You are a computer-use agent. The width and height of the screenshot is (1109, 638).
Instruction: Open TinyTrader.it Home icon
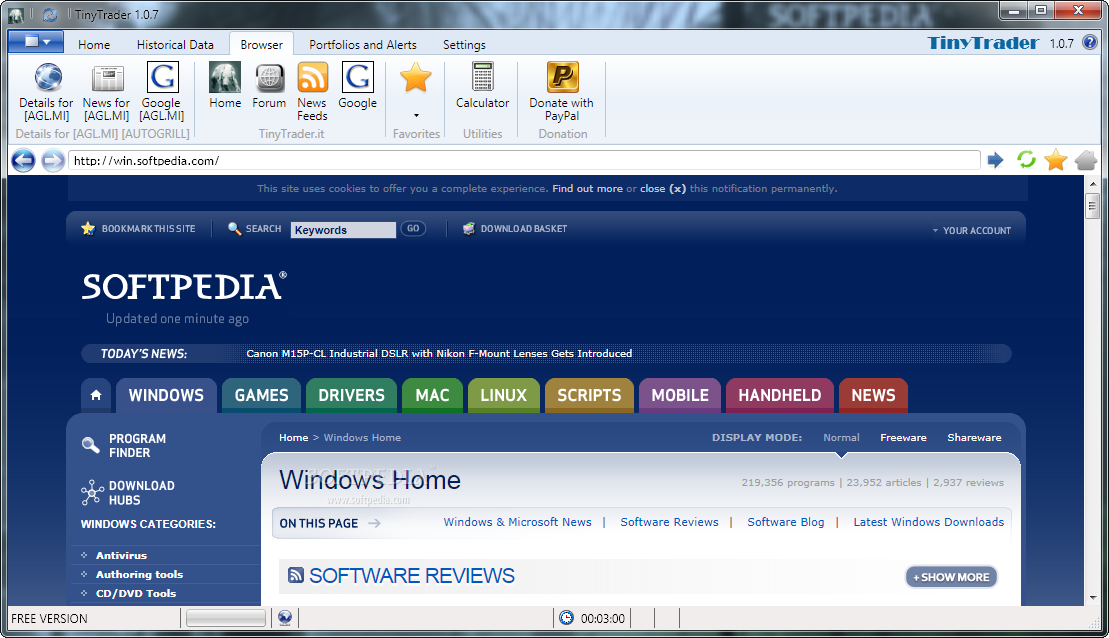pos(225,77)
